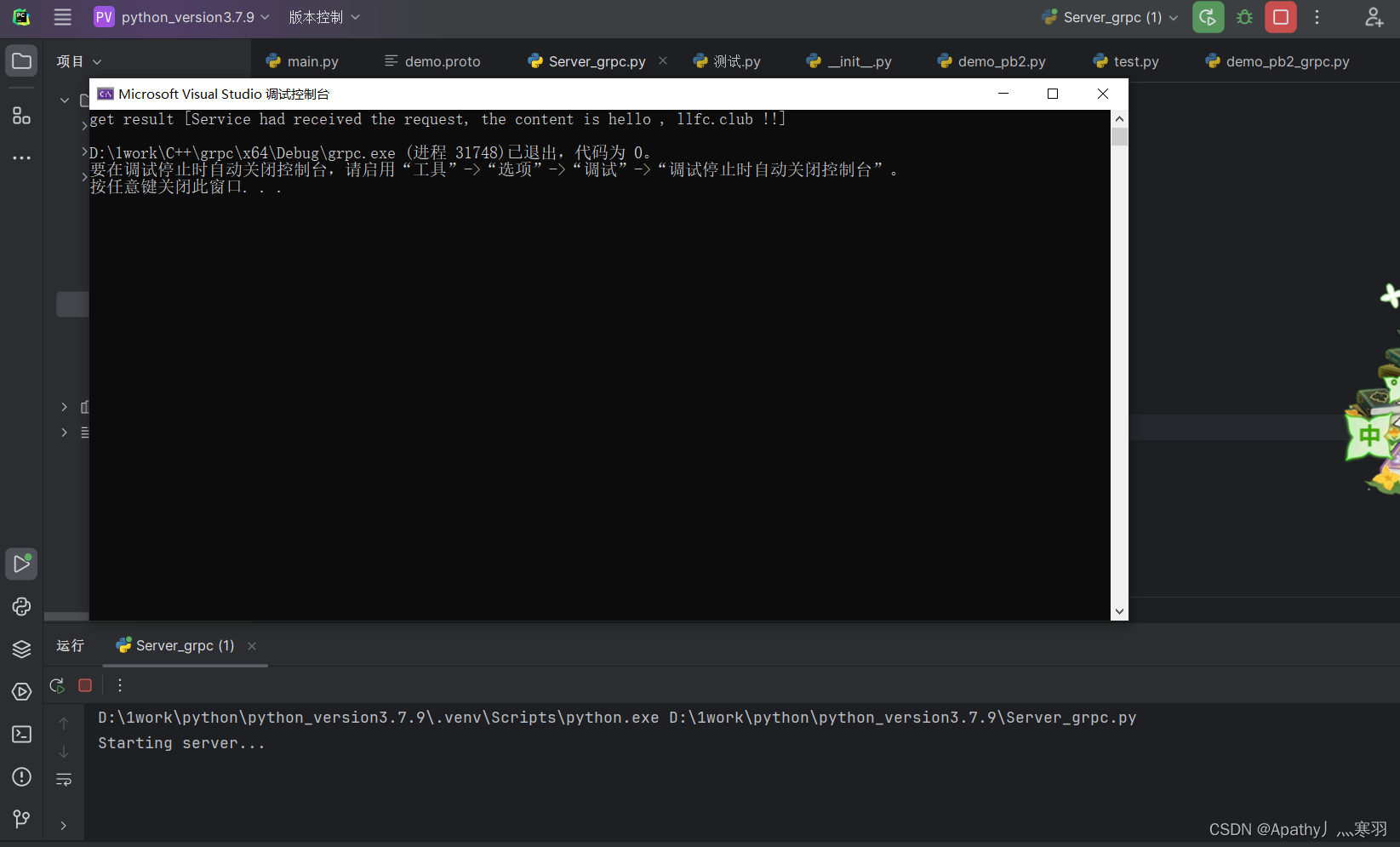Open the Structure tool window
Viewport: 1400px width, 847px height.
pyautogui.click(x=21, y=116)
